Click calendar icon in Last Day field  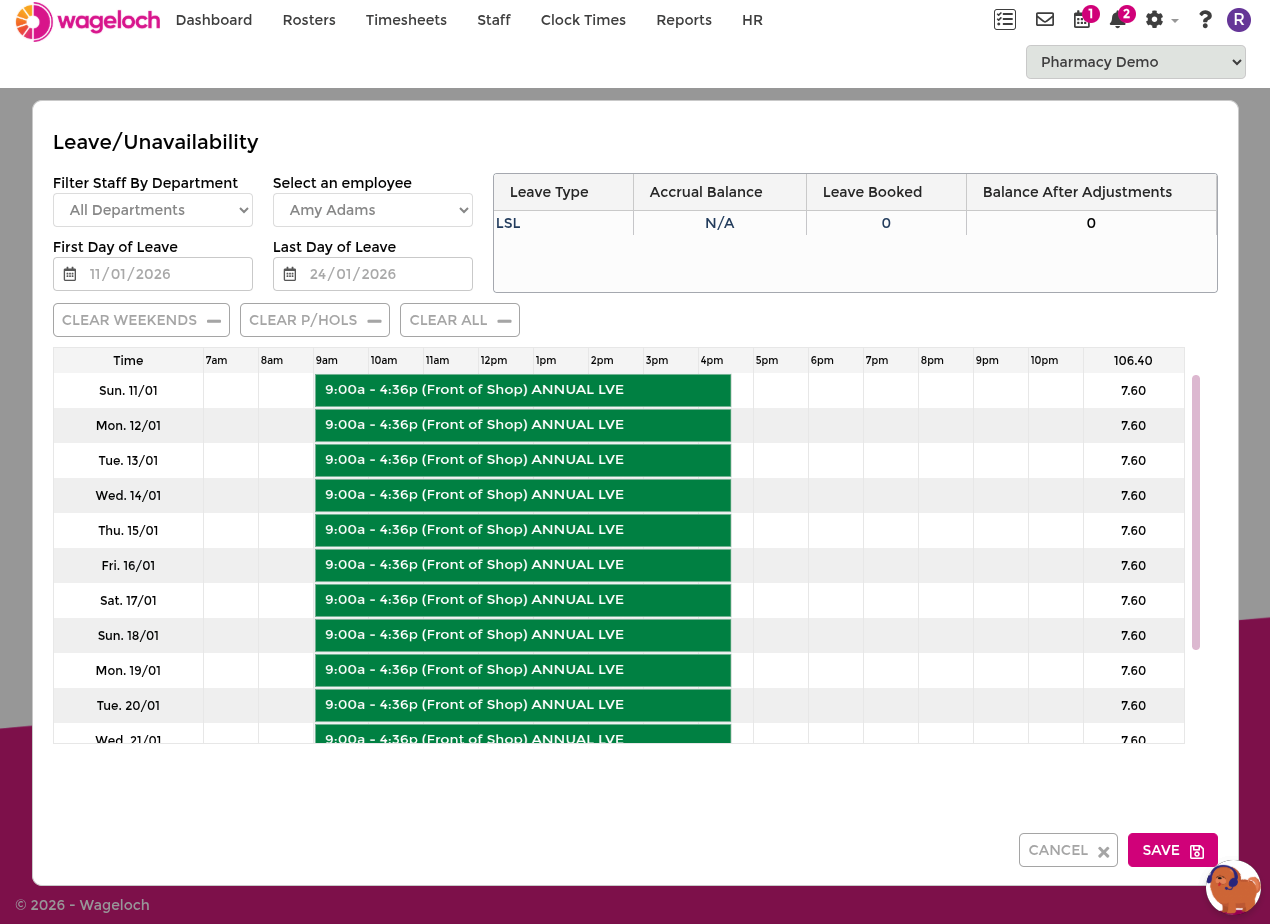(x=290, y=274)
